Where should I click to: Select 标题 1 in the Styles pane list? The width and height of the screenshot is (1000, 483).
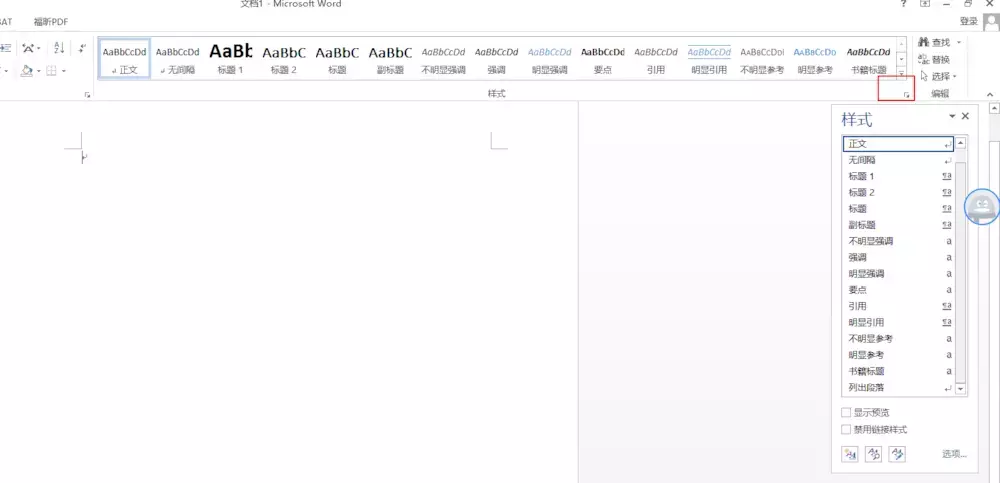[899, 176]
